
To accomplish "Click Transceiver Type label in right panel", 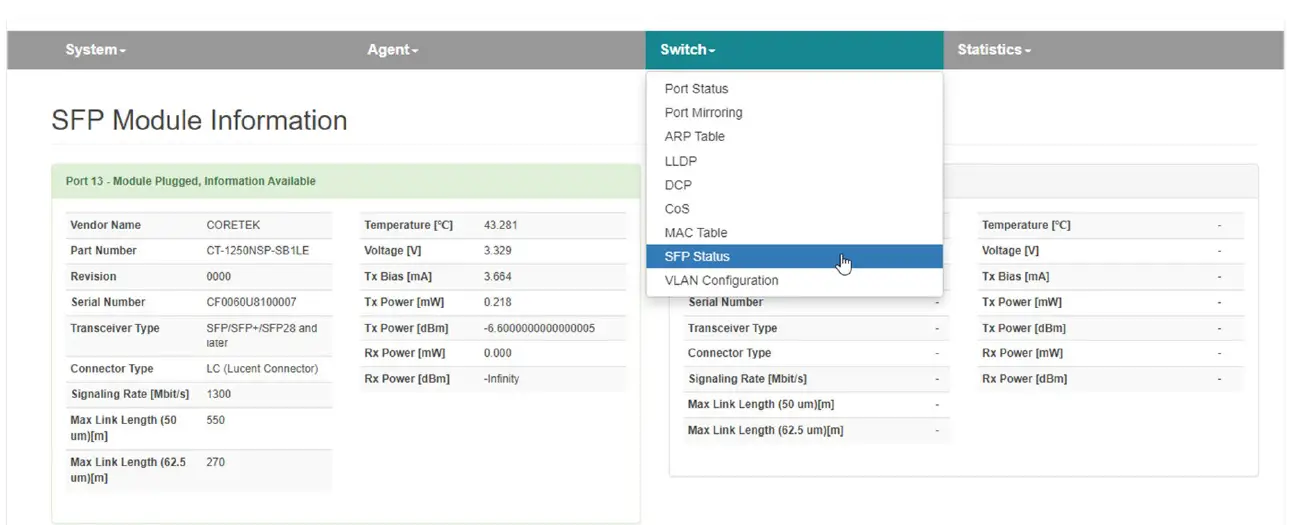I will click(x=732, y=328).
